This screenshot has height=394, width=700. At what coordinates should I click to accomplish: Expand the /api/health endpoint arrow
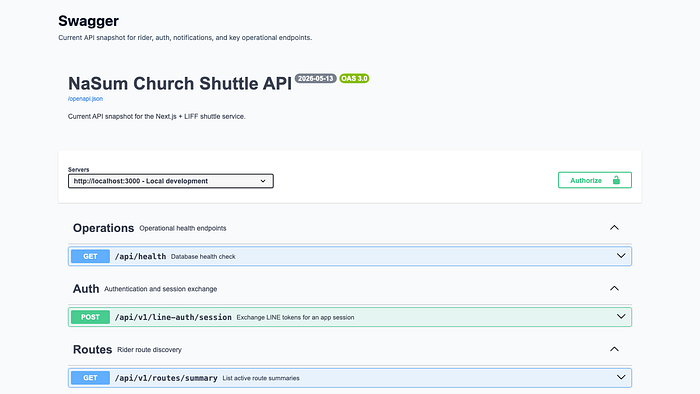[x=621, y=256]
